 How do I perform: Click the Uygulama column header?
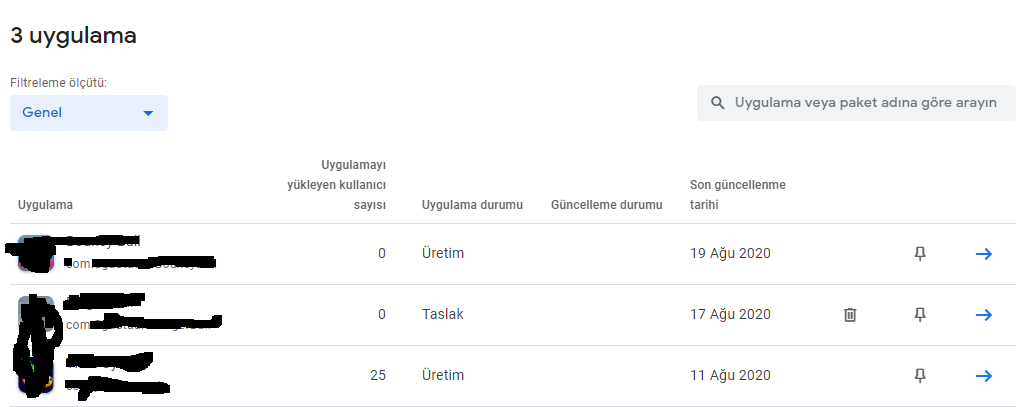click(x=46, y=204)
